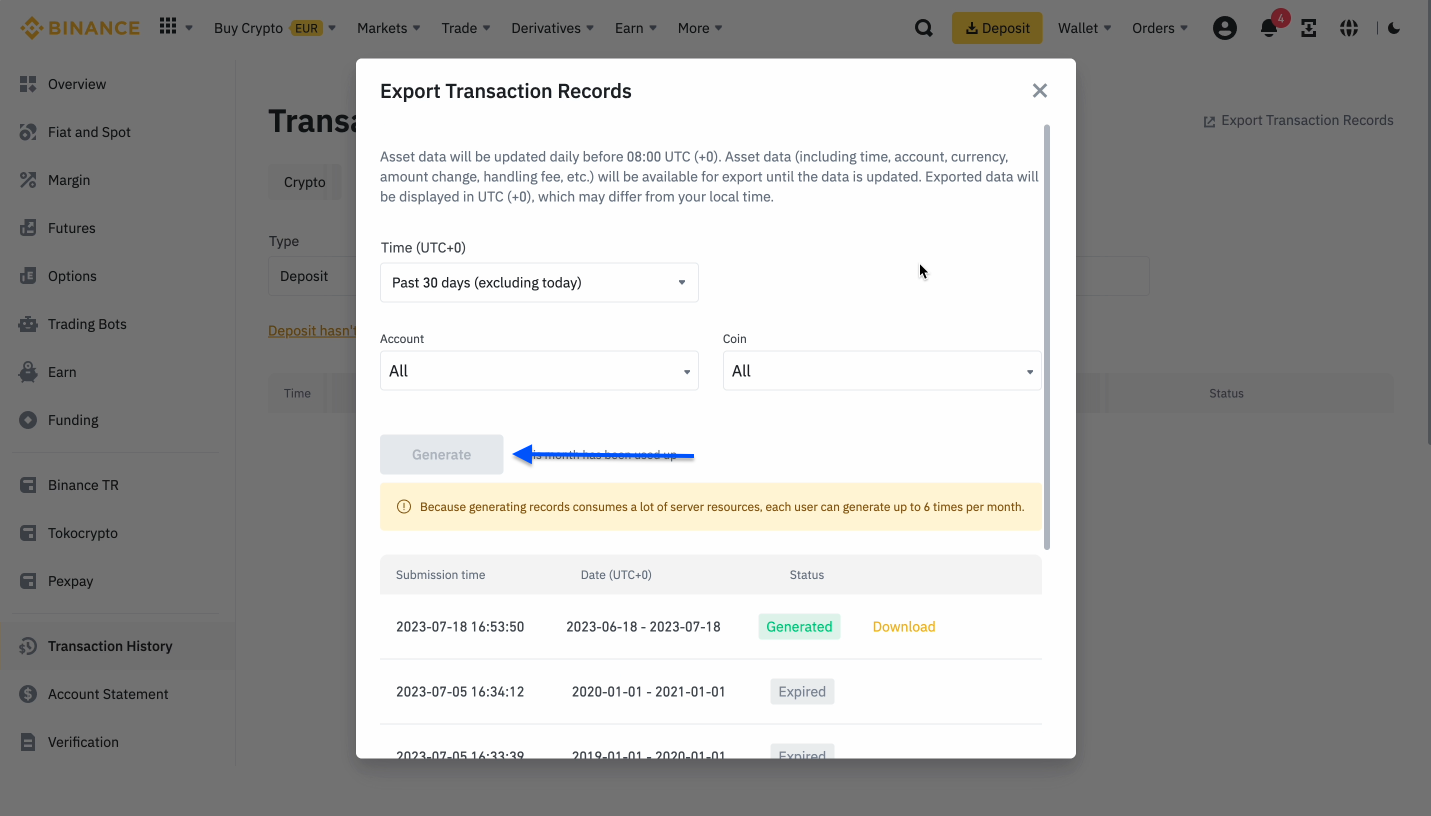Click the Generated status badge
1431x816 pixels.
(x=799, y=627)
